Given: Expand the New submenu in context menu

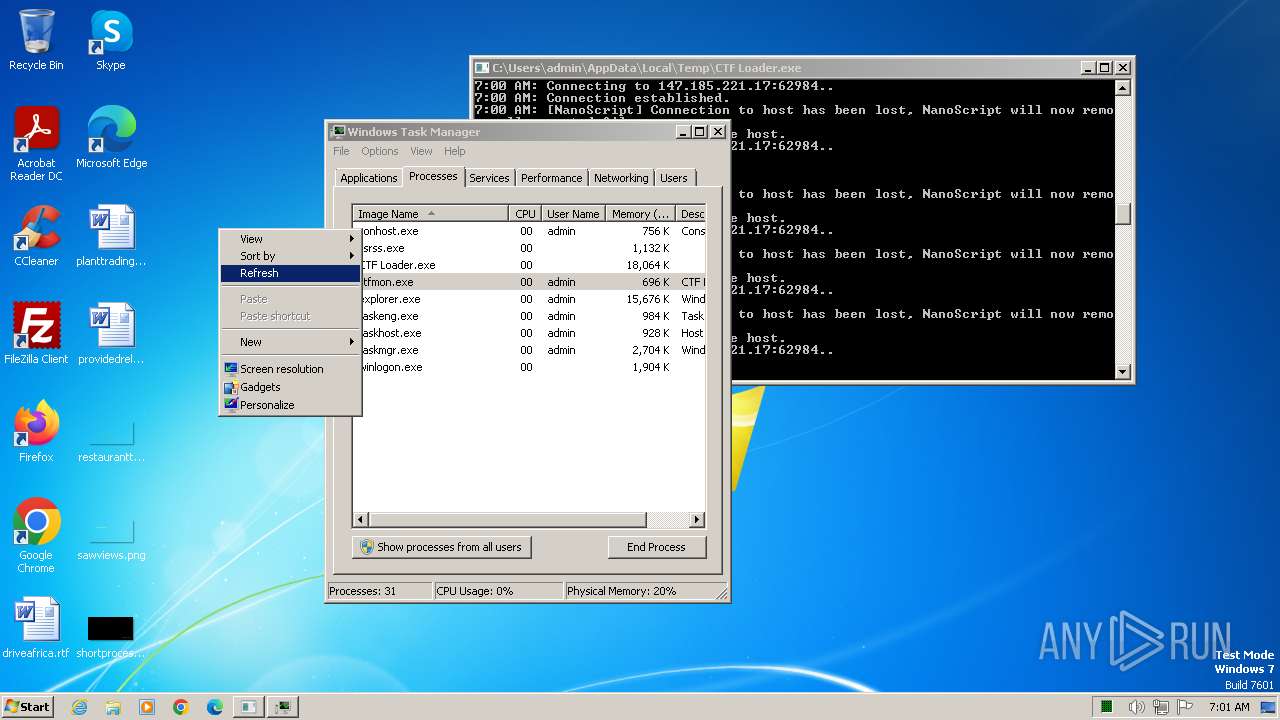Looking at the screenshot, I should (x=290, y=342).
